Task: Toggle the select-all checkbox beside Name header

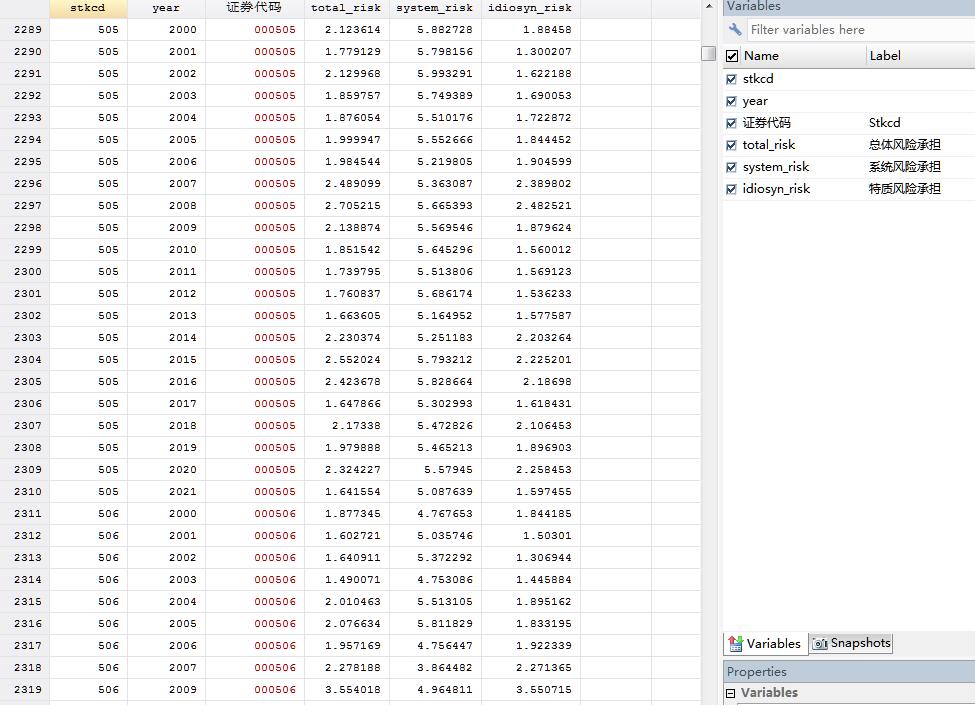Action: 732,56
